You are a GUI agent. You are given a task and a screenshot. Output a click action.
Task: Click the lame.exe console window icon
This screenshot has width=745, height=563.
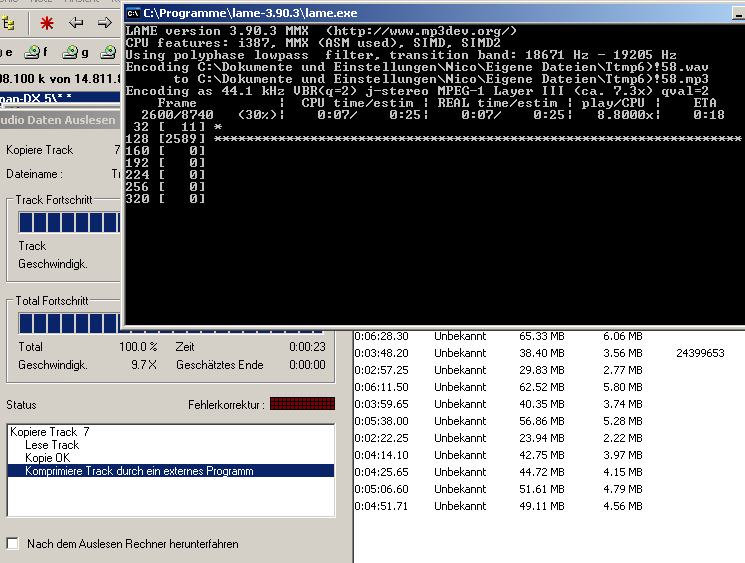(x=133, y=13)
